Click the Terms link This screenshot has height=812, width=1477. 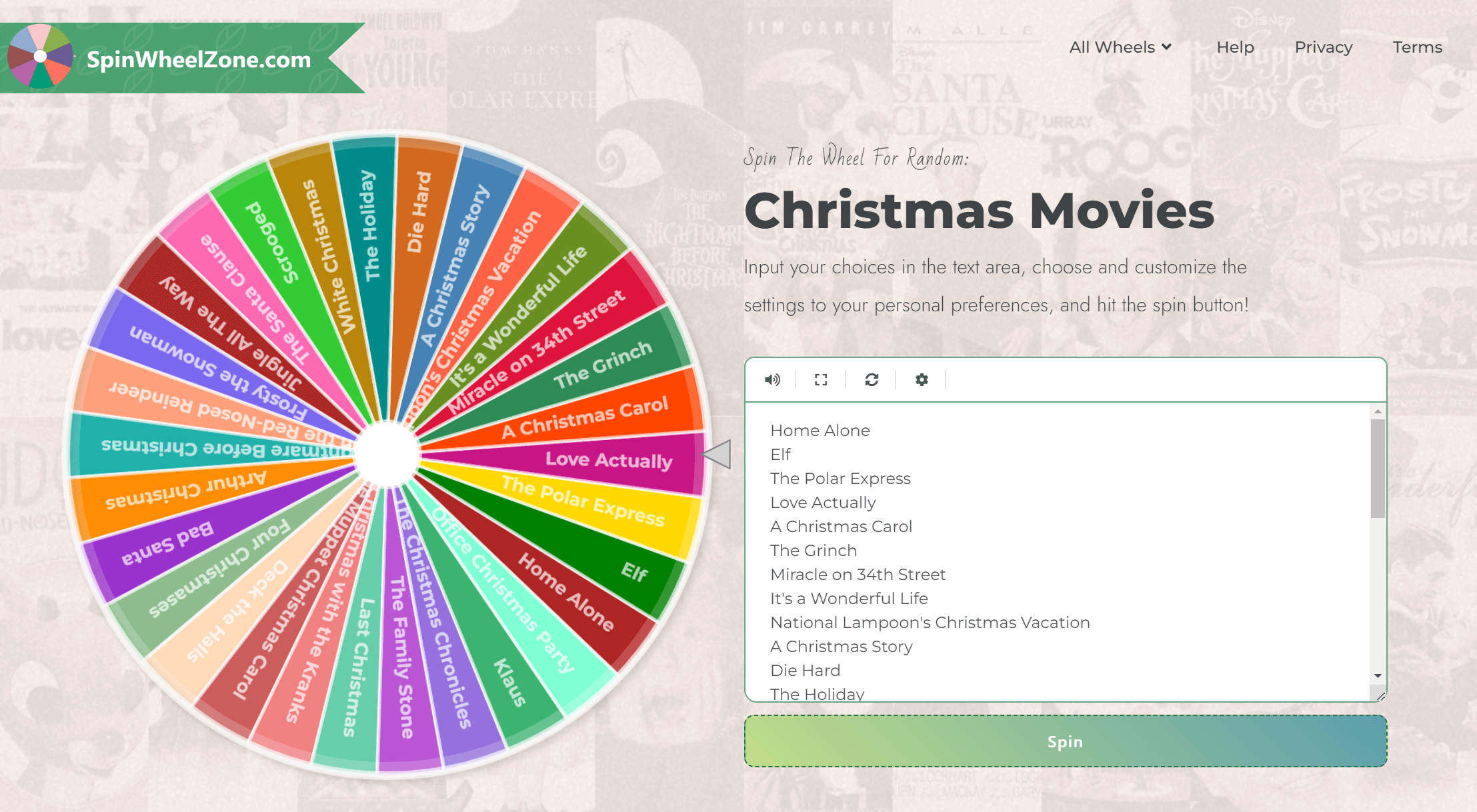[x=1418, y=47]
